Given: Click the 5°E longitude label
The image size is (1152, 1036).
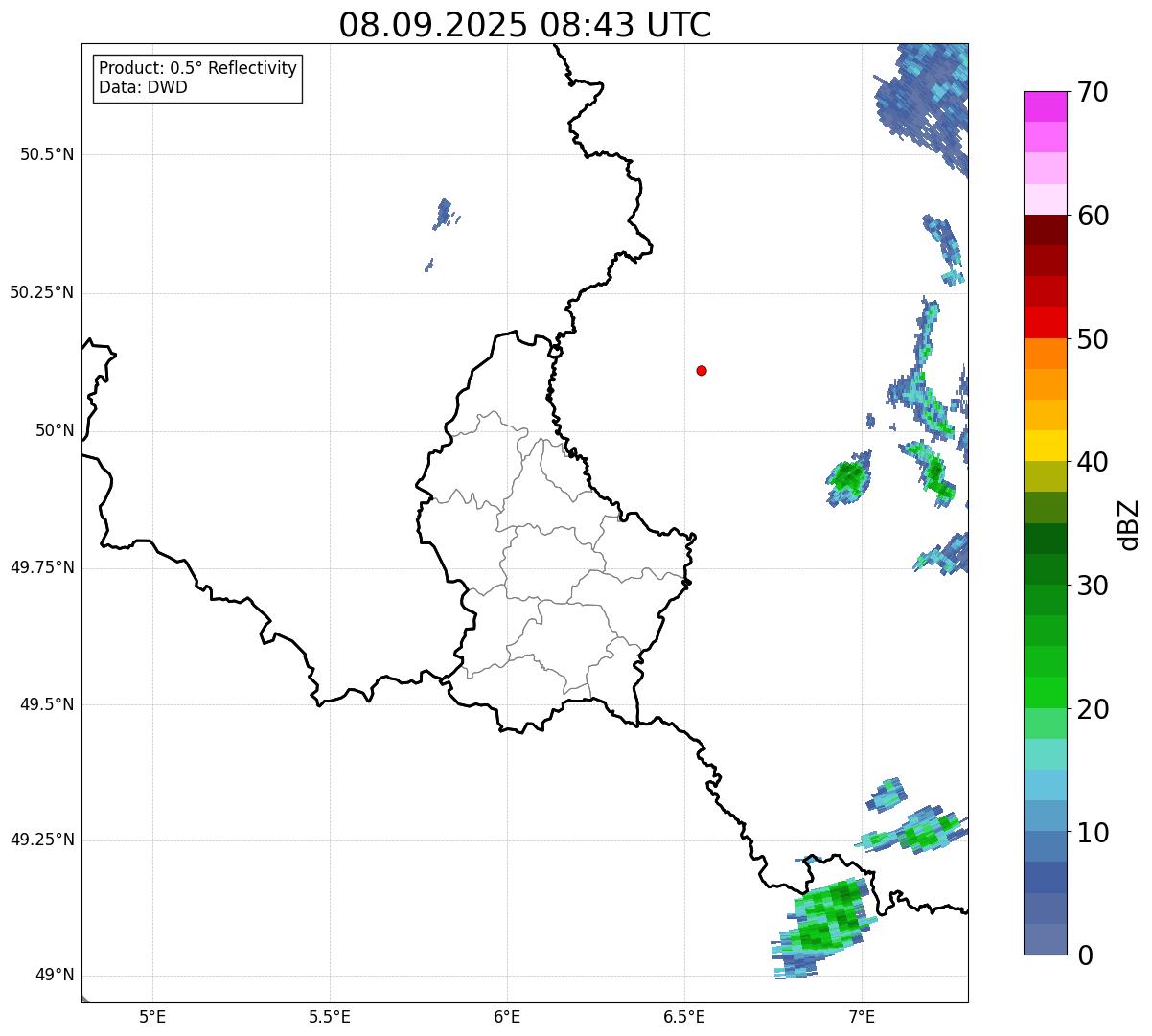Looking at the screenshot, I should point(152,1016).
